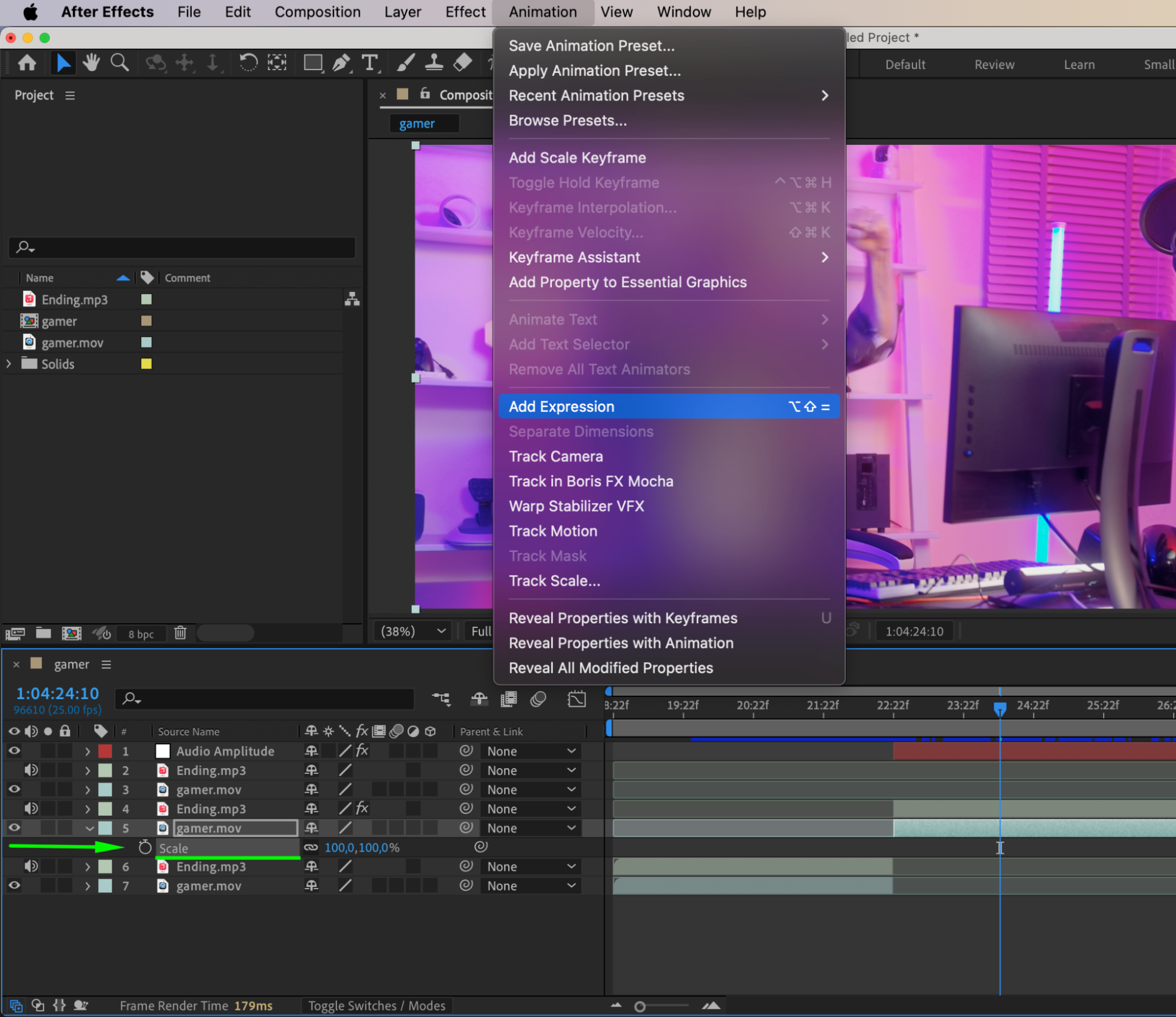Click the Interpret Footage icon
The height and width of the screenshot is (1017, 1176).
tap(15, 633)
